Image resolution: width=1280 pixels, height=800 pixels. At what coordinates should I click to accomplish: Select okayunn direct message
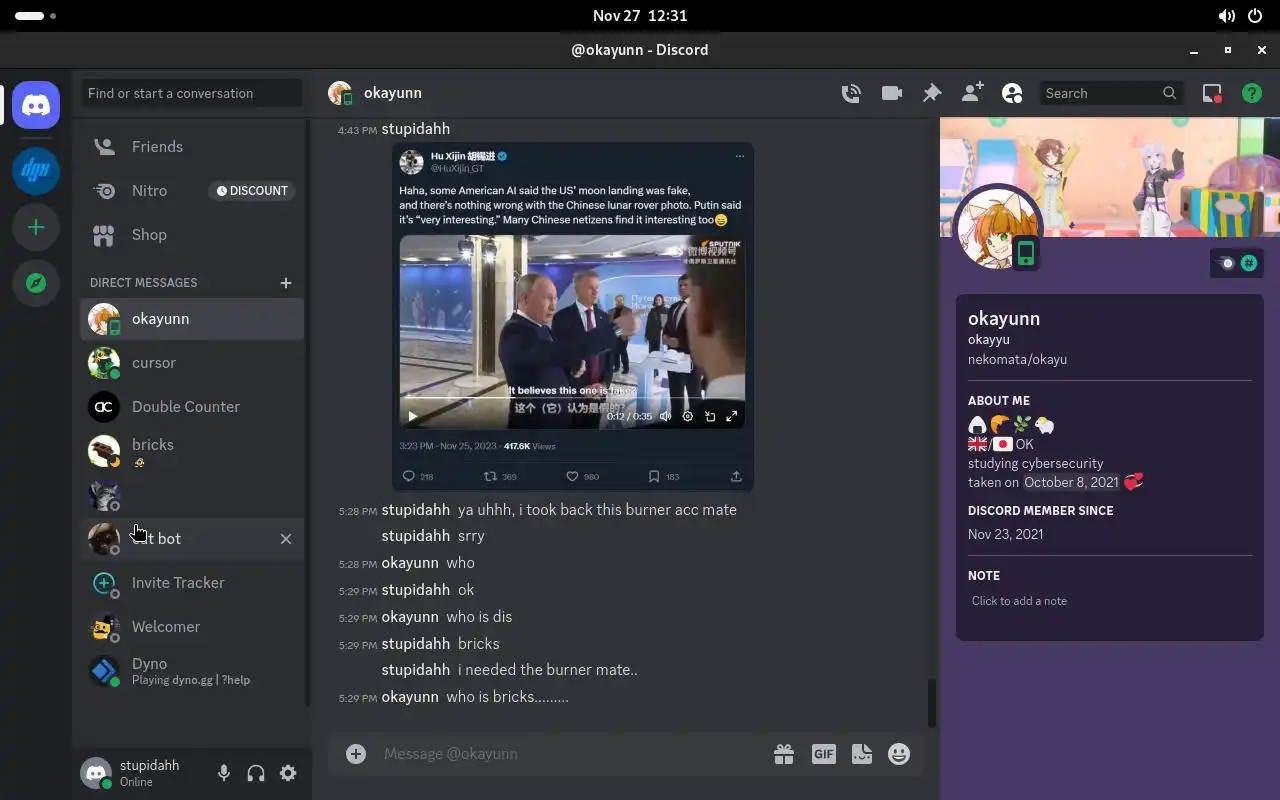pyautogui.click(x=192, y=319)
